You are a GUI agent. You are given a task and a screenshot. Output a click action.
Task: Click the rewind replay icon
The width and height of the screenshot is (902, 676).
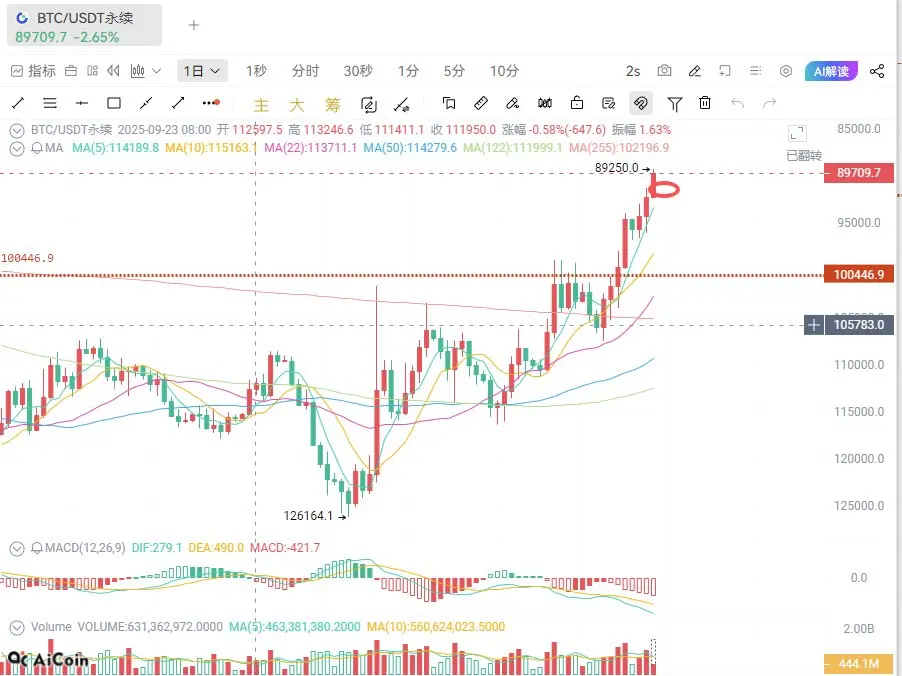[x=113, y=71]
